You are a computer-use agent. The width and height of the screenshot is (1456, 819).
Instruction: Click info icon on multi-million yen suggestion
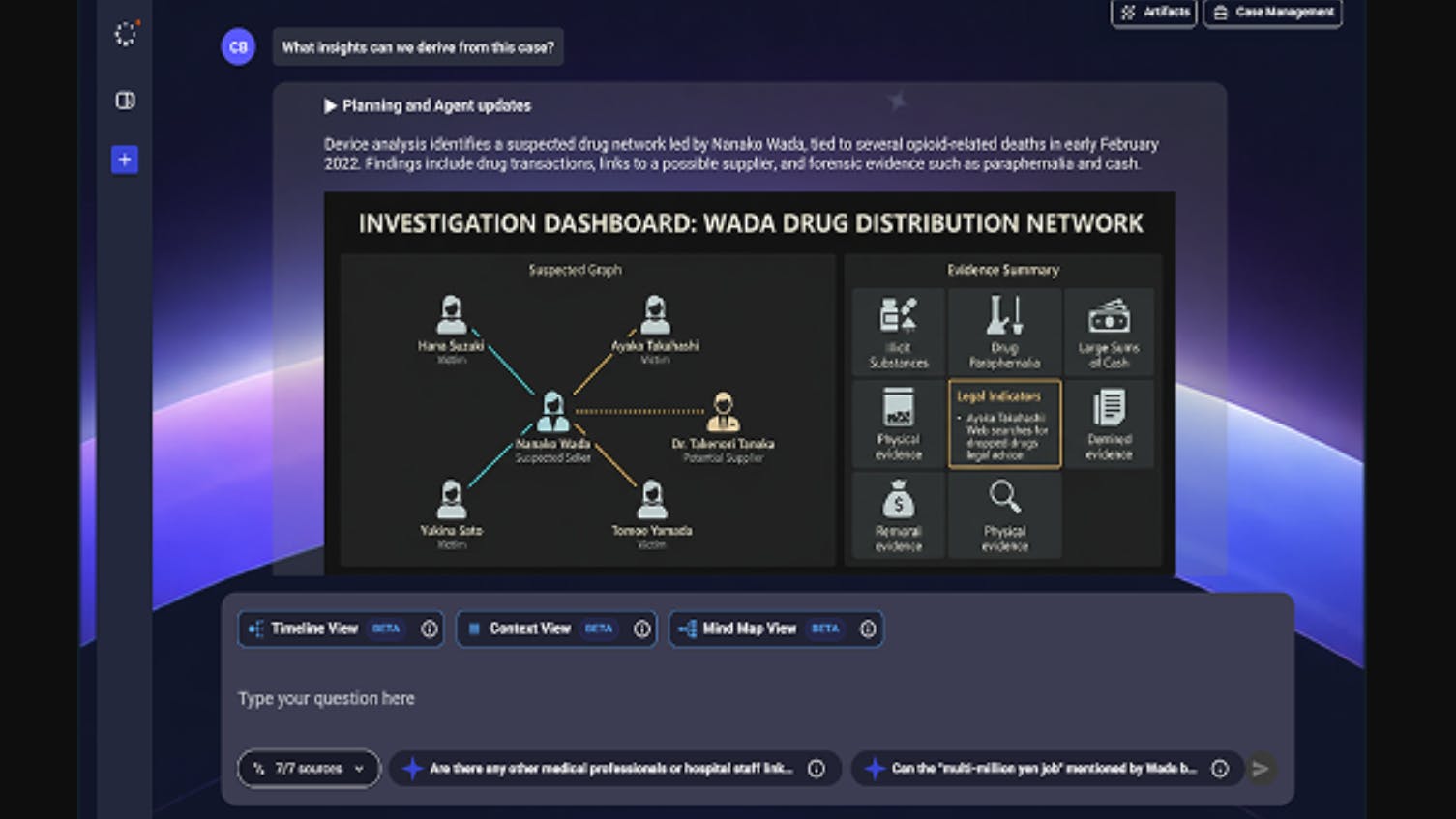(1220, 769)
